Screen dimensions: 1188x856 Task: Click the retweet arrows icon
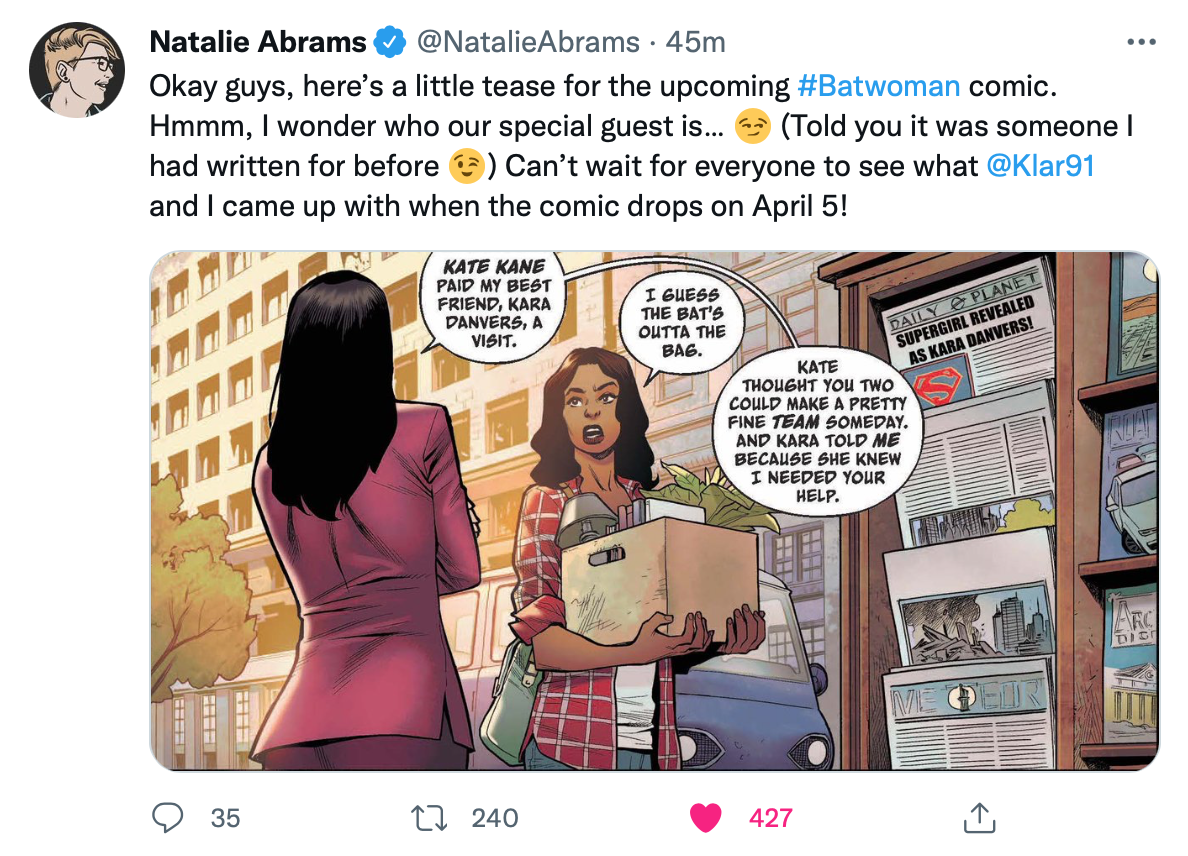click(429, 818)
